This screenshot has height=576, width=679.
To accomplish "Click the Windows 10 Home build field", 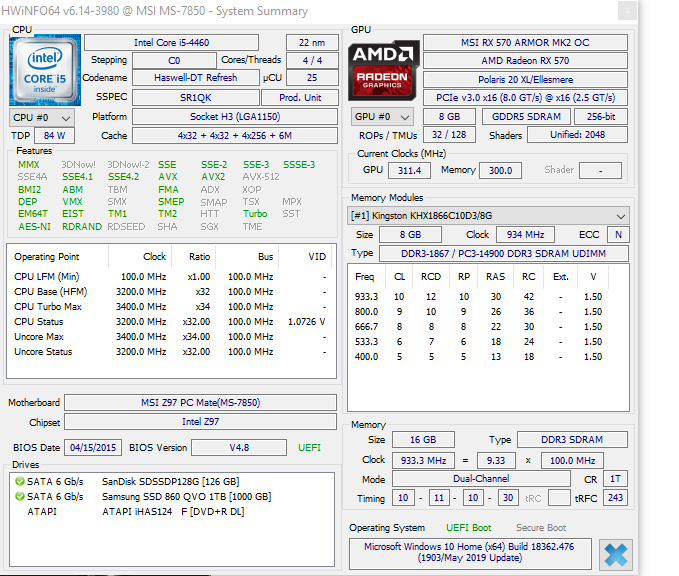I will (x=470, y=553).
